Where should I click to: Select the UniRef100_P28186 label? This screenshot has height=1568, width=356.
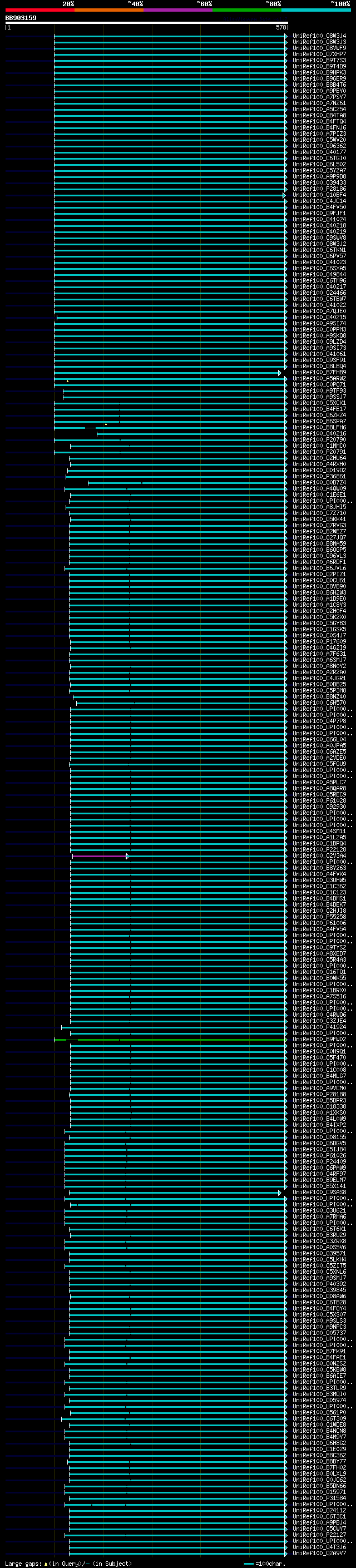point(319,189)
